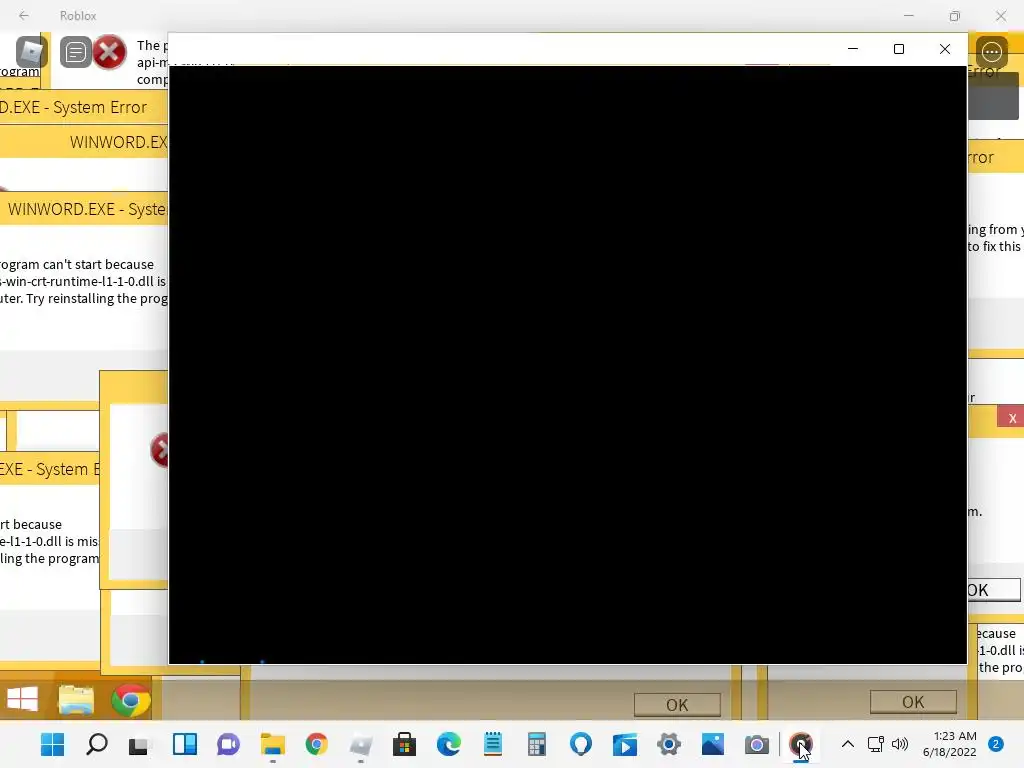Viewport: 1024px width, 768px height.
Task: Open the Widgets panel icon
Action: [185, 744]
